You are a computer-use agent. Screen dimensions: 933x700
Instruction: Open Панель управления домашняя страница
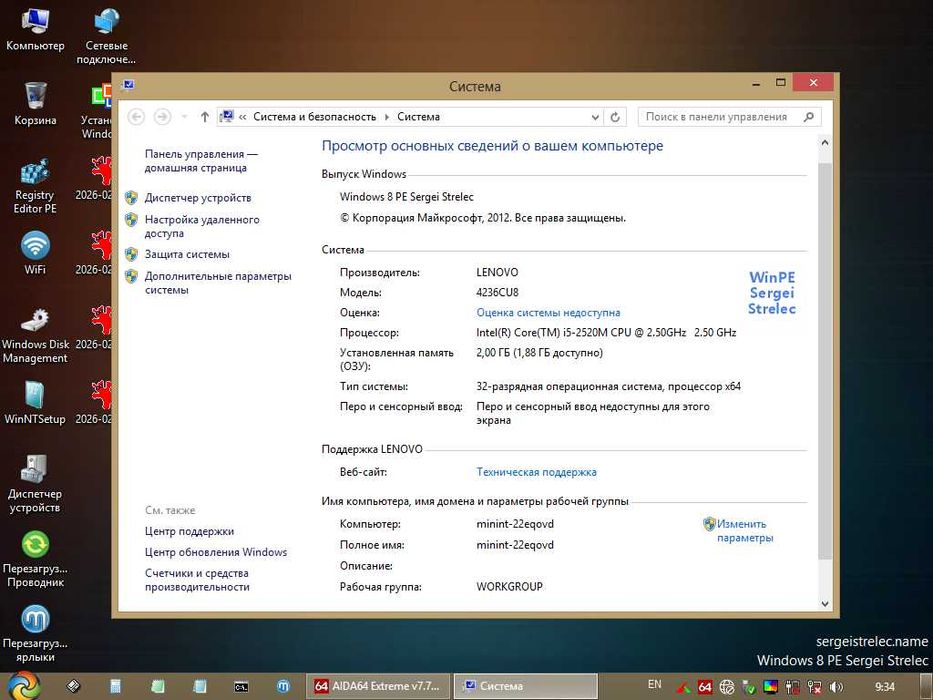[x=201, y=161]
